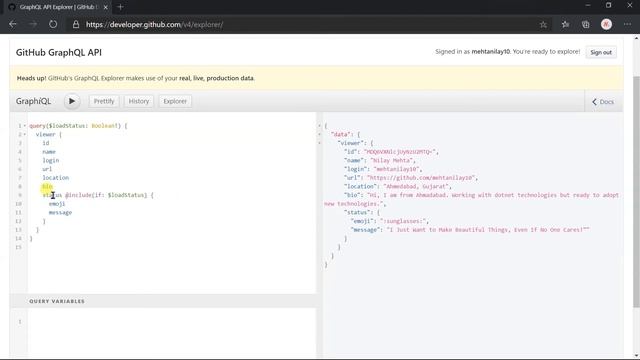This screenshot has width=640, height=360.
Task: Collapse the root object in results
Action: pos(320,126)
